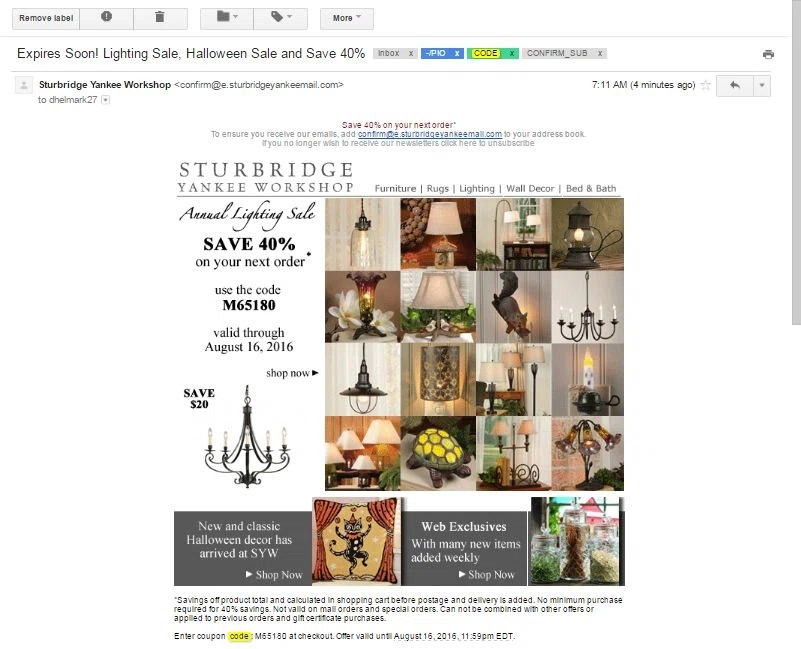
Task: Open the Inbox label
Action: tap(389, 53)
